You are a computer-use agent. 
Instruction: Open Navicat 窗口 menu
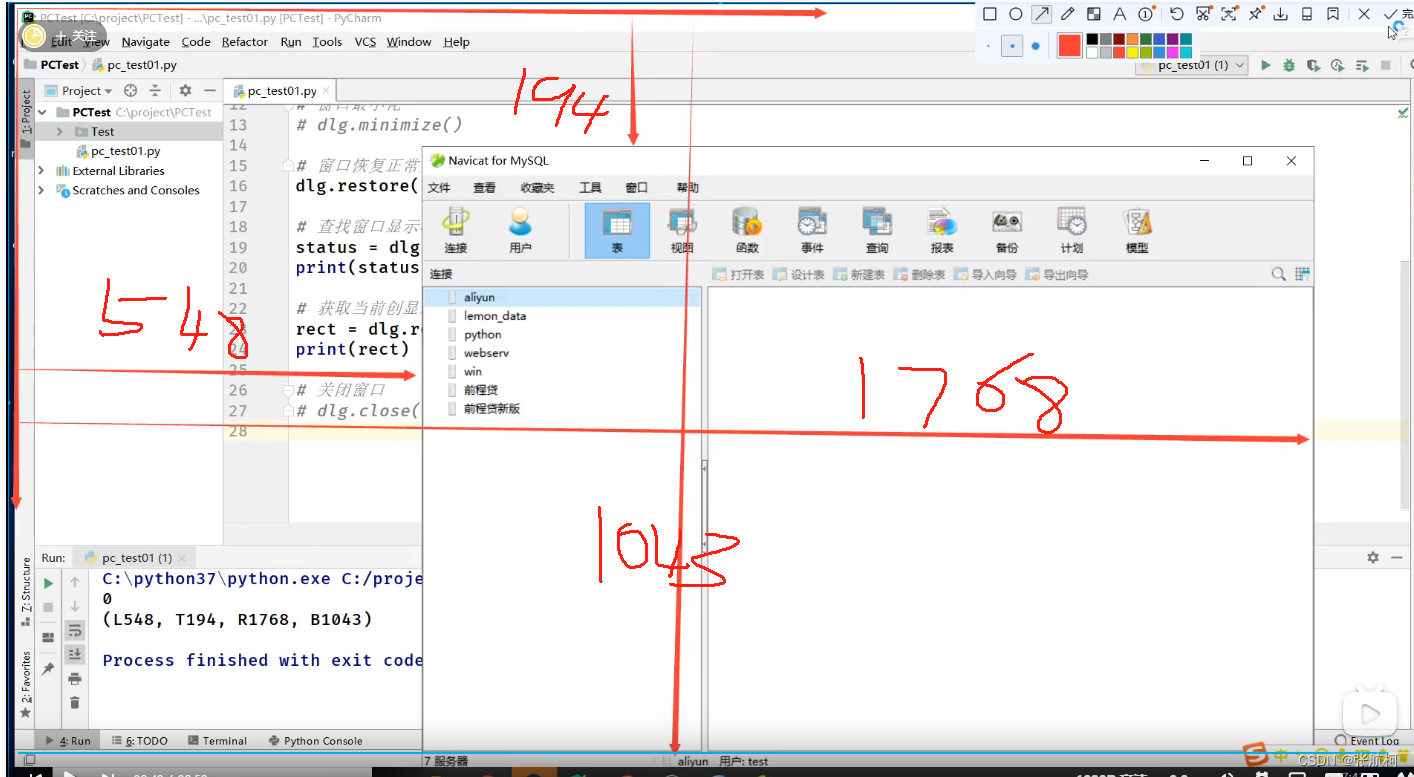tap(637, 188)
